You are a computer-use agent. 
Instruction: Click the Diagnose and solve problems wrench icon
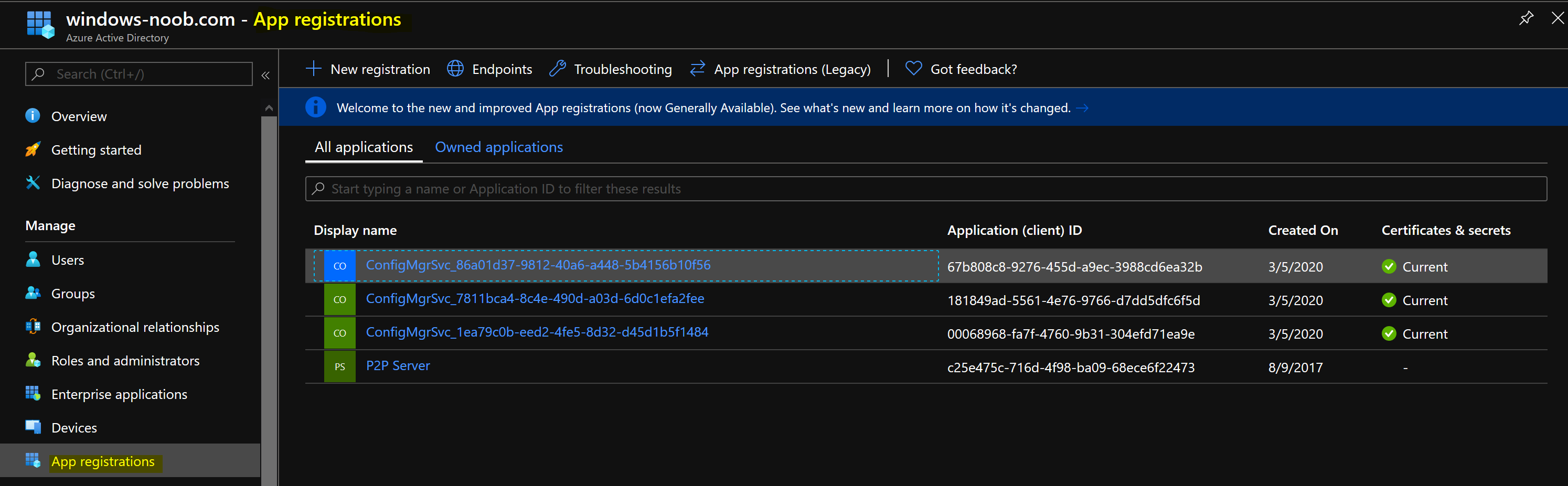pos(33,182)
